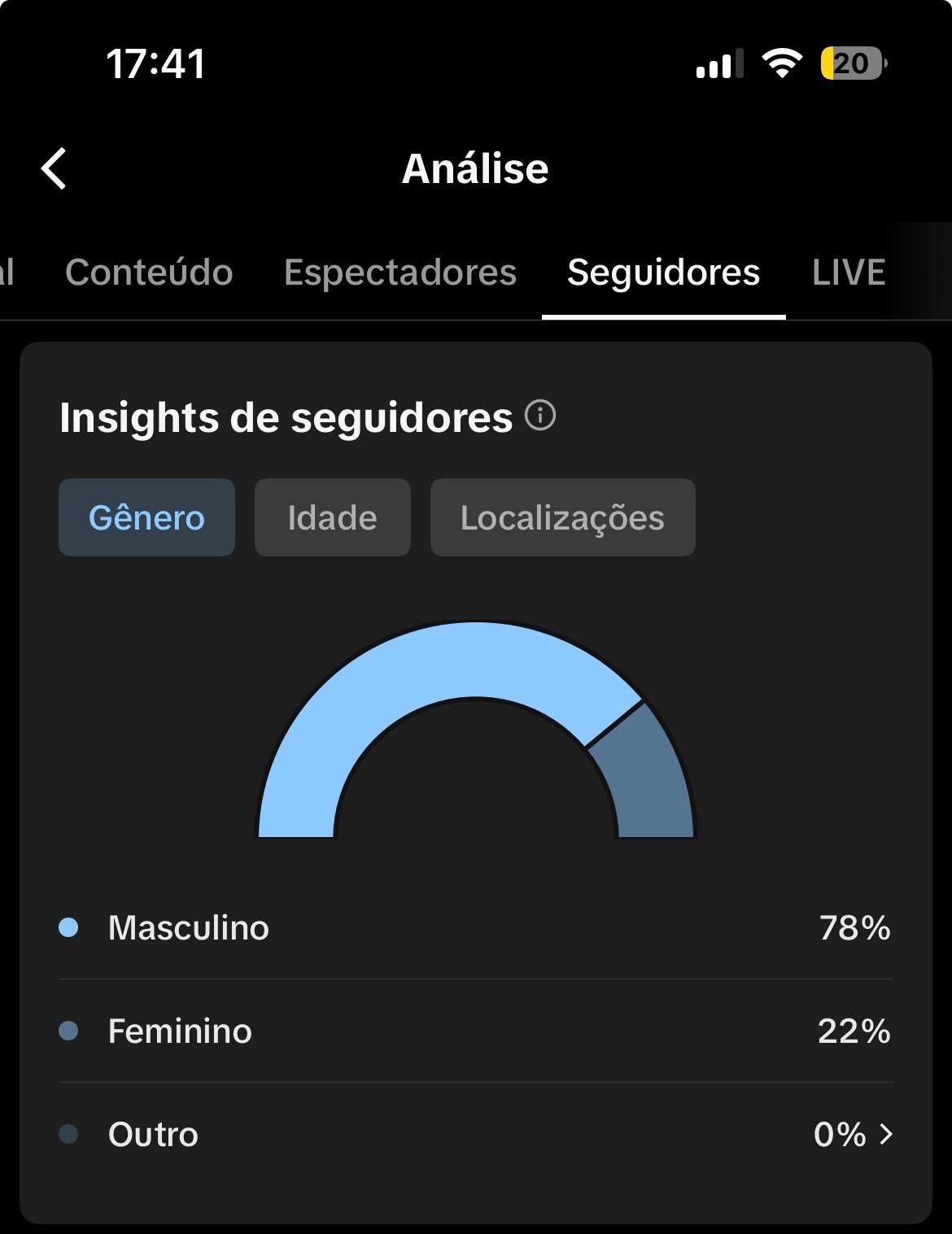
Task: Select the Localizações filter chip
Action: [x=563, y=517]
